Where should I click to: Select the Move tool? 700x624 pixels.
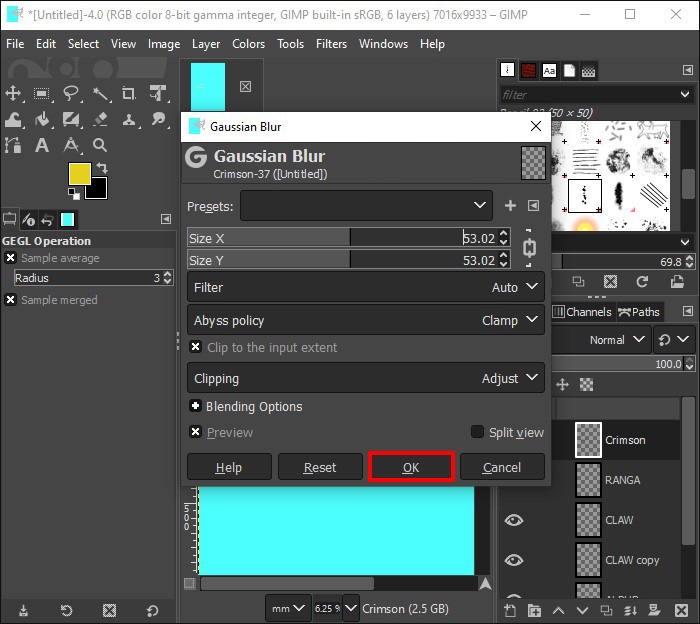coord(13,93)
